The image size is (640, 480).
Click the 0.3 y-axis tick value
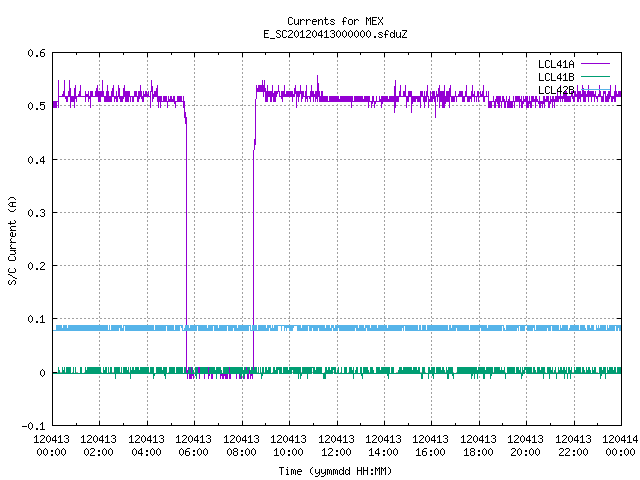point(37,213)
